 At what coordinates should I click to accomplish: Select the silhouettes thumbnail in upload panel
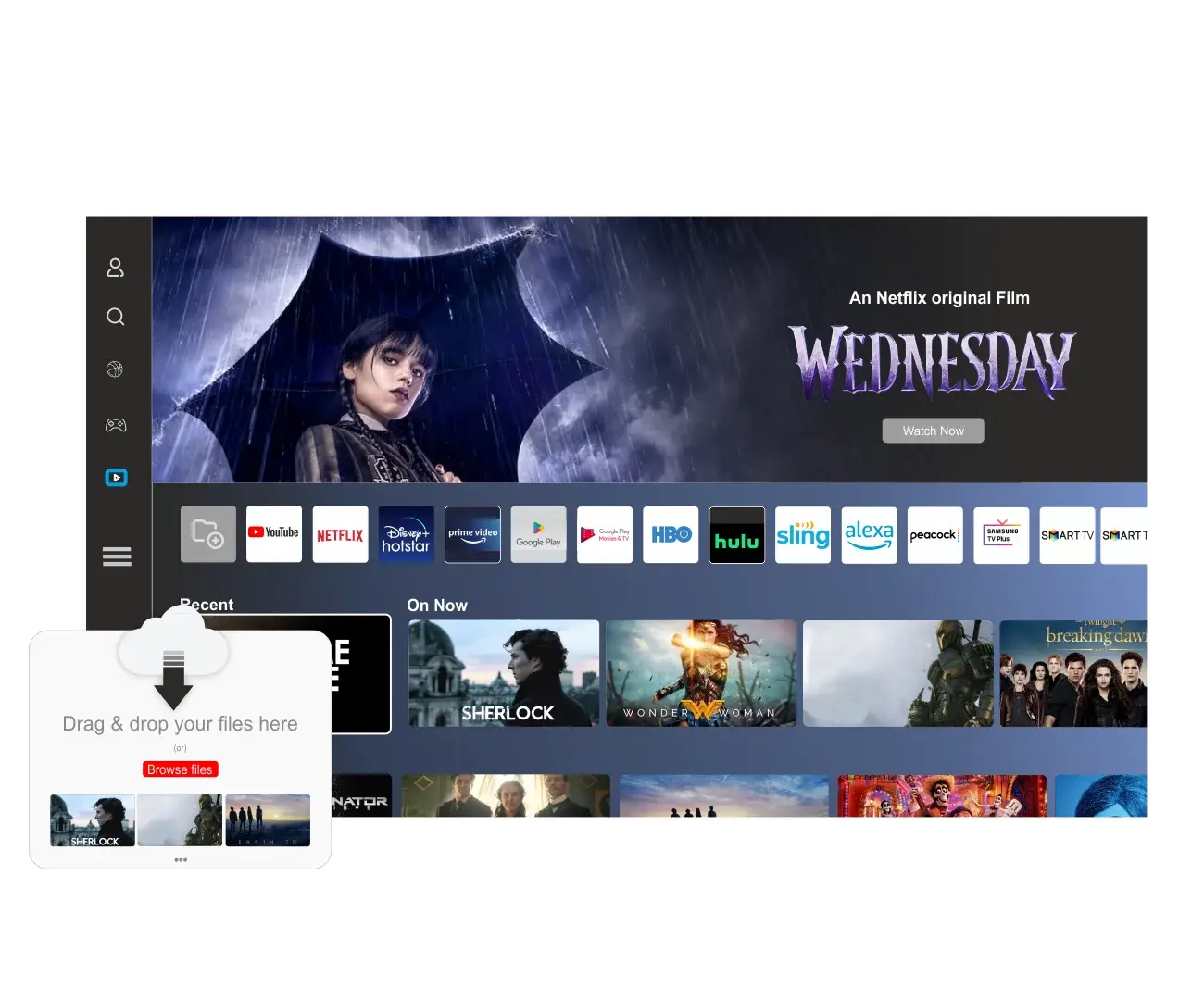pos(268,820)
